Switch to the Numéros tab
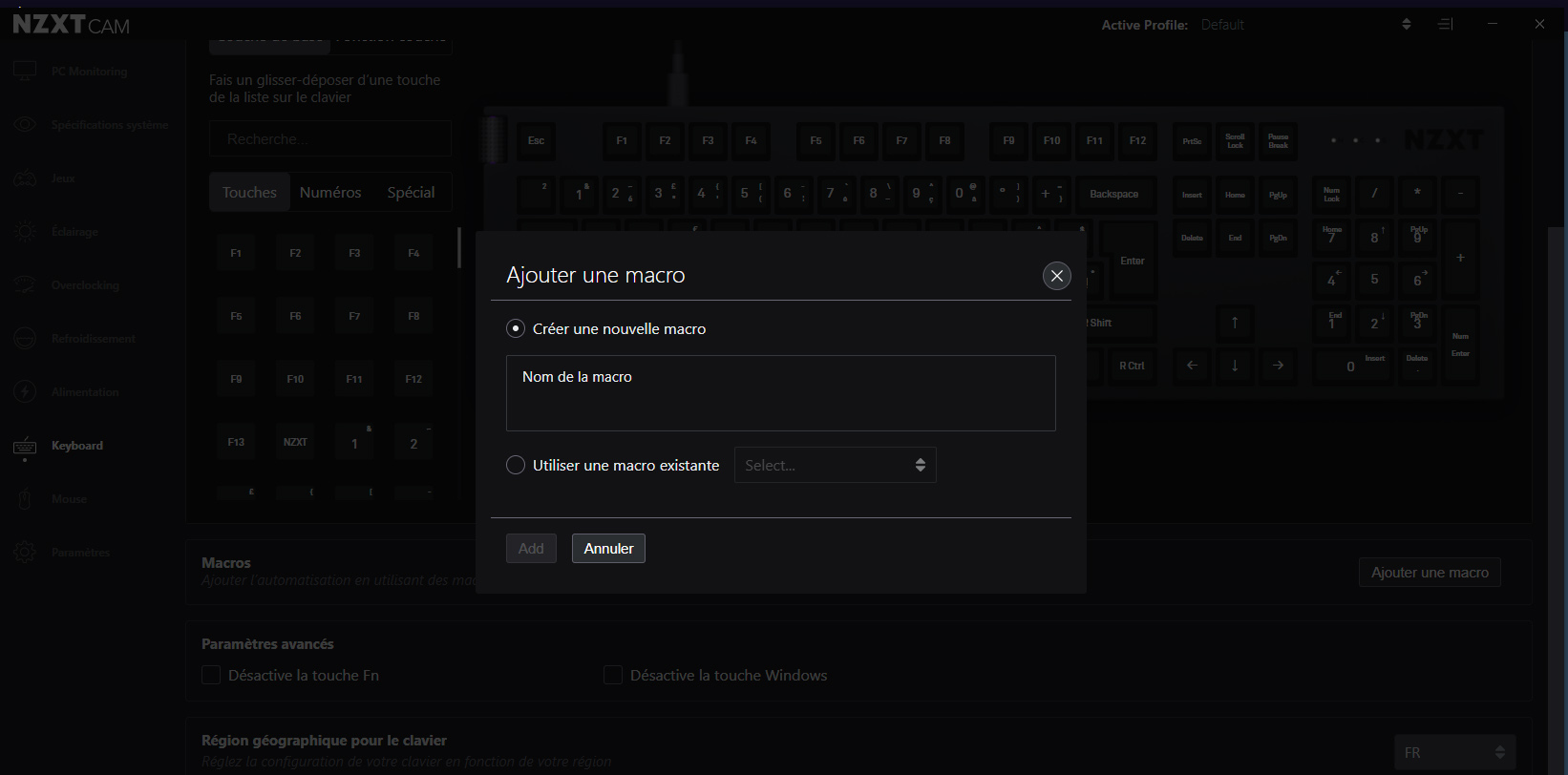This screenshot has width=1568, height=775. [330, 192]
